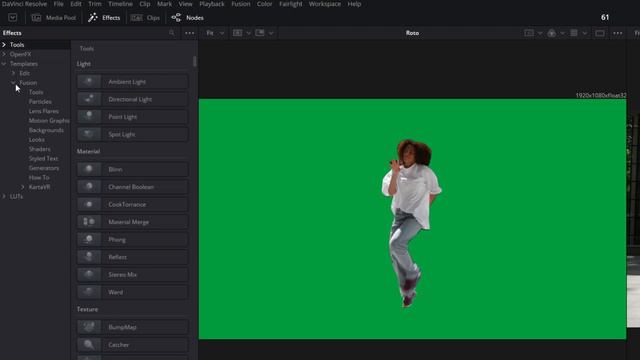Click the viewer grid lines icon
The height and width of the screenshot is (360, 640).
pyautogui.click(x=574, y=33)
